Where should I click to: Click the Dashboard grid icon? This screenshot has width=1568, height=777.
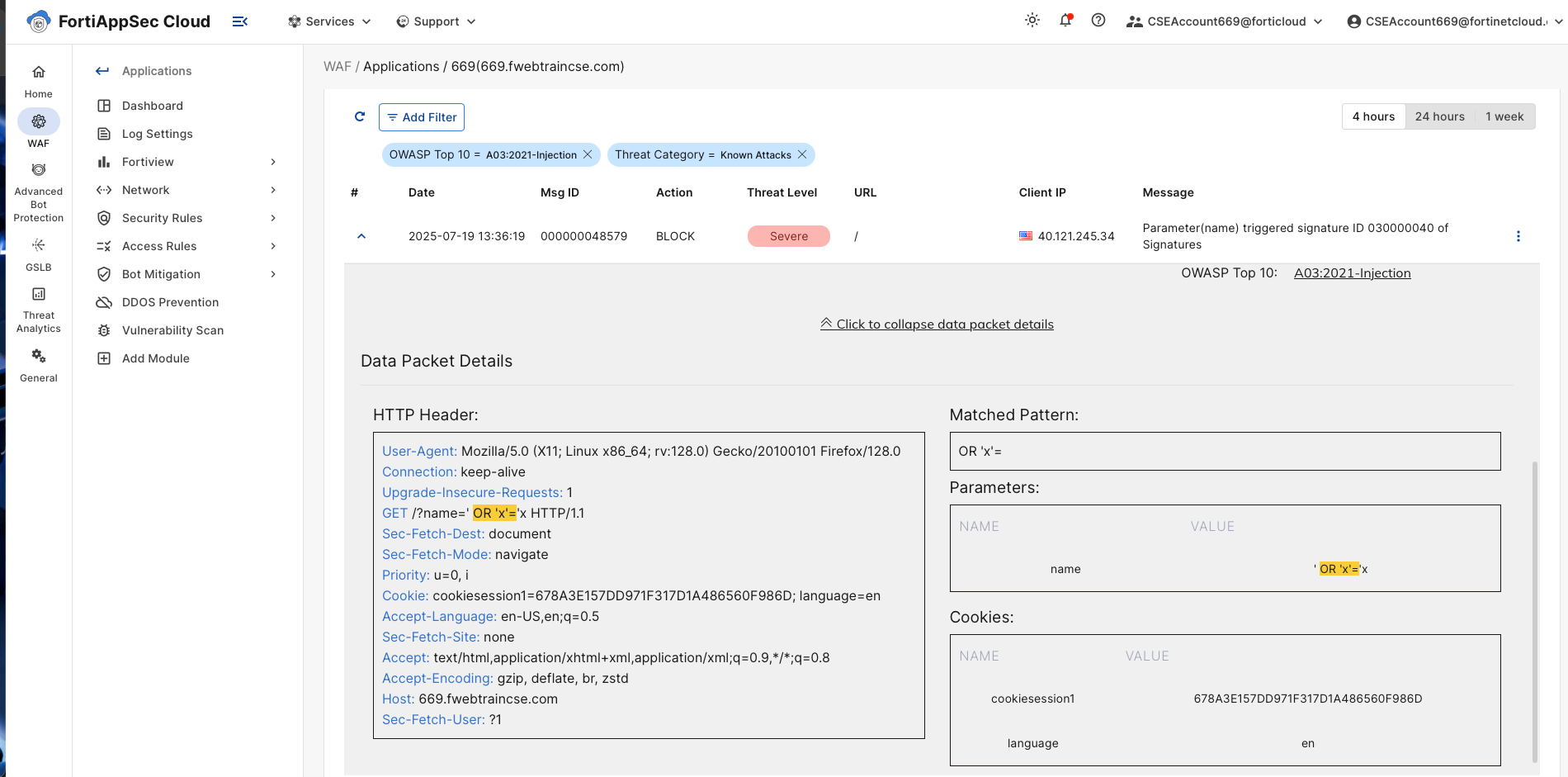104,106
